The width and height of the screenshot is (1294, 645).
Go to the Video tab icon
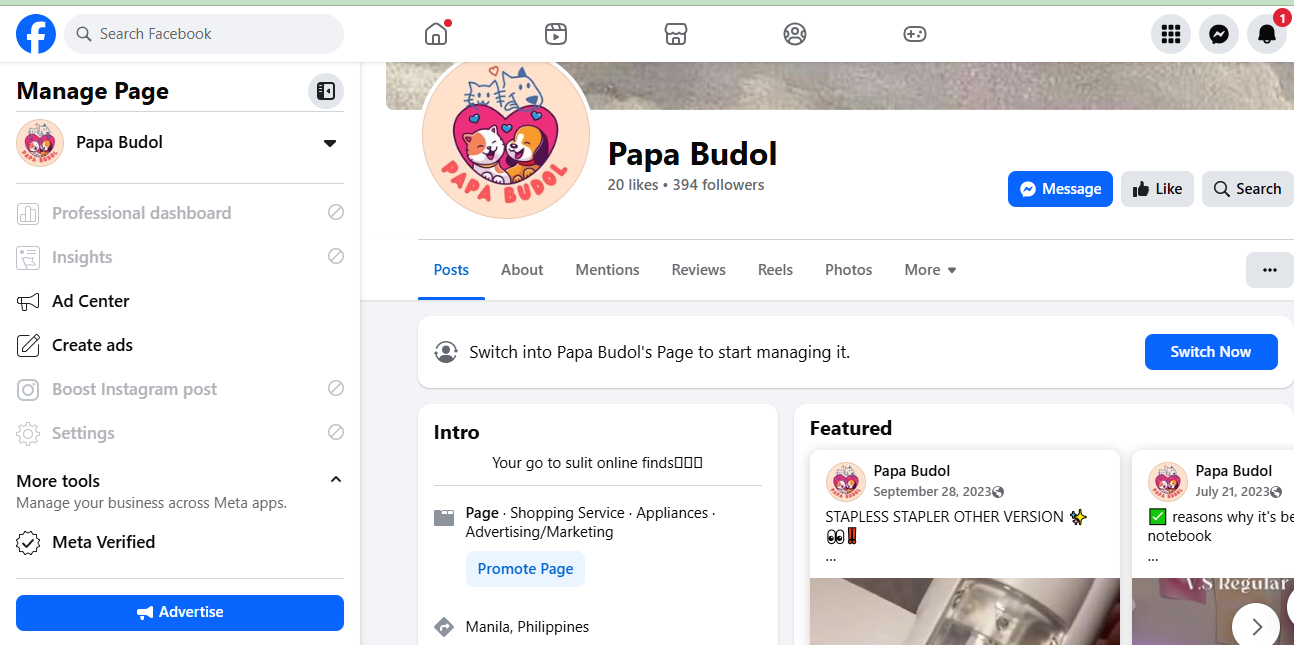[x=556, y=34]
